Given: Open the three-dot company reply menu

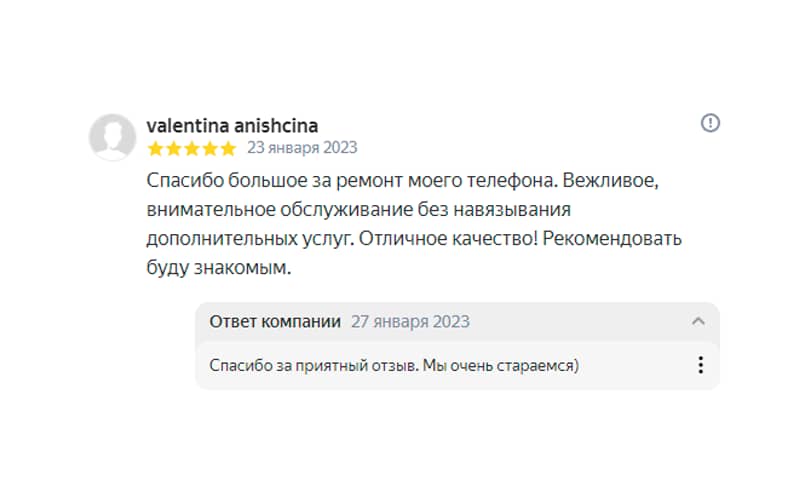Looking at the screenshot, I should 700,365.
